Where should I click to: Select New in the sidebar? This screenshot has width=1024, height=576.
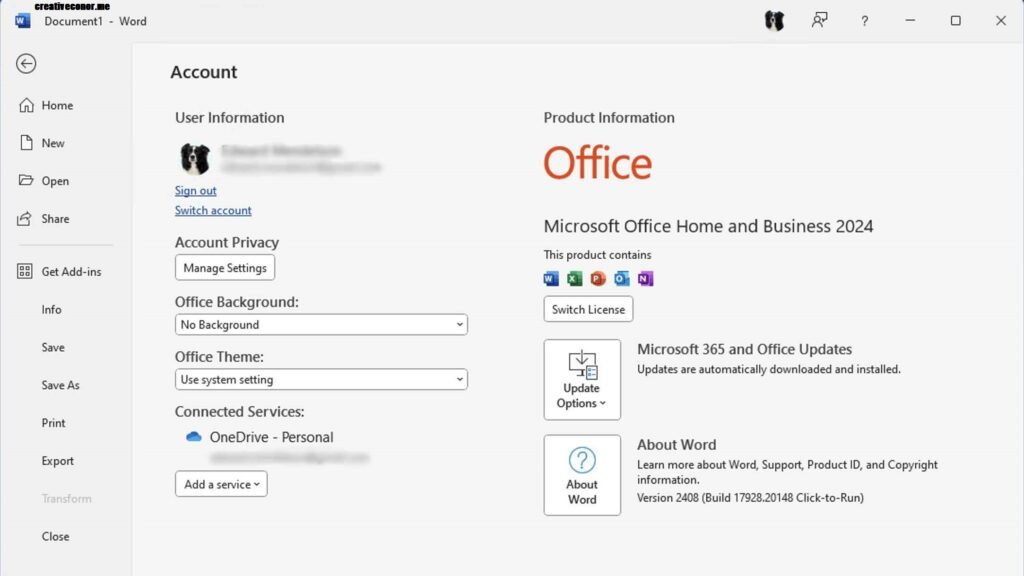[x=53, y=143]
